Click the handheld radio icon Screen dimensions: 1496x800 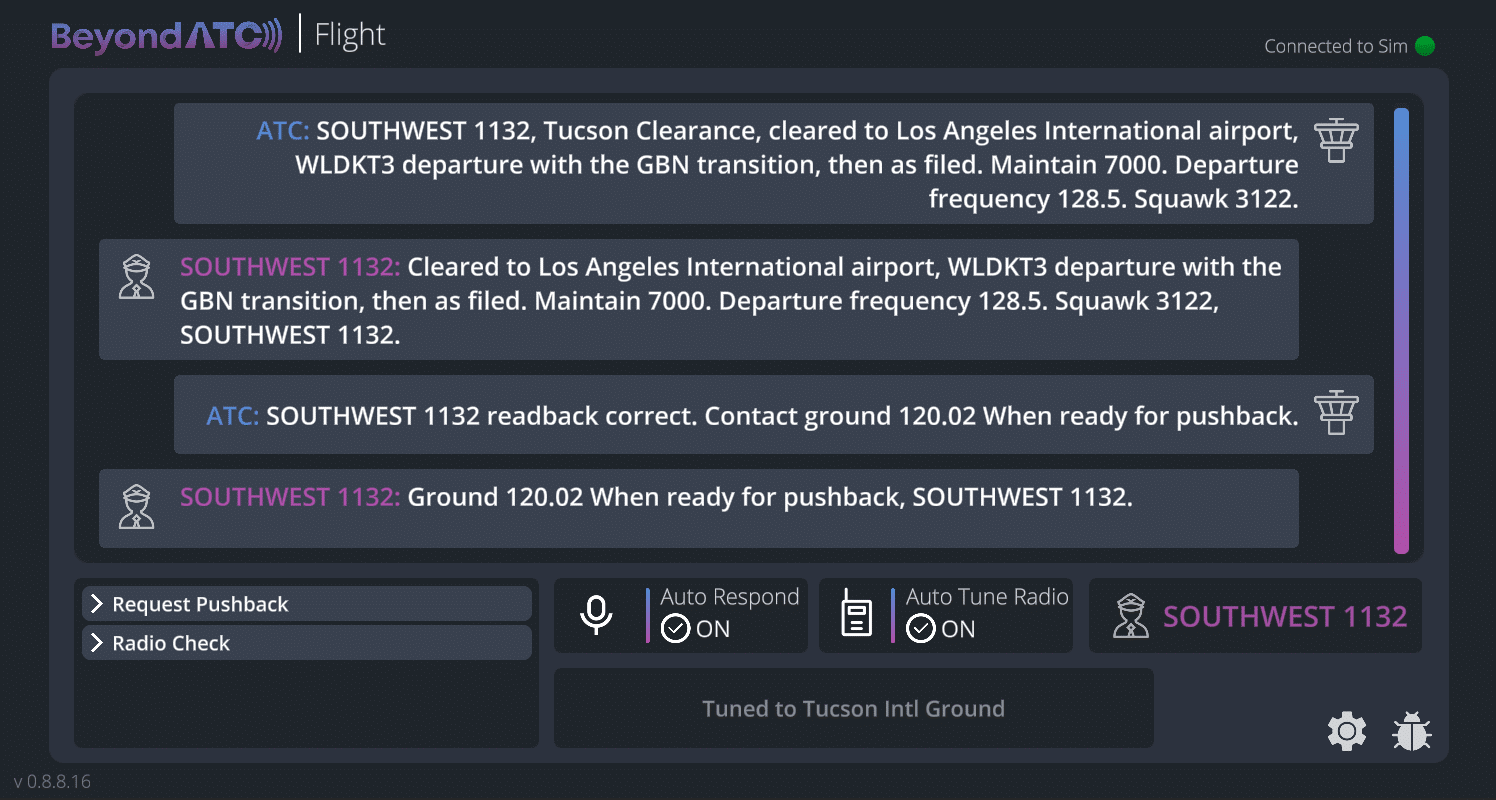857,615
